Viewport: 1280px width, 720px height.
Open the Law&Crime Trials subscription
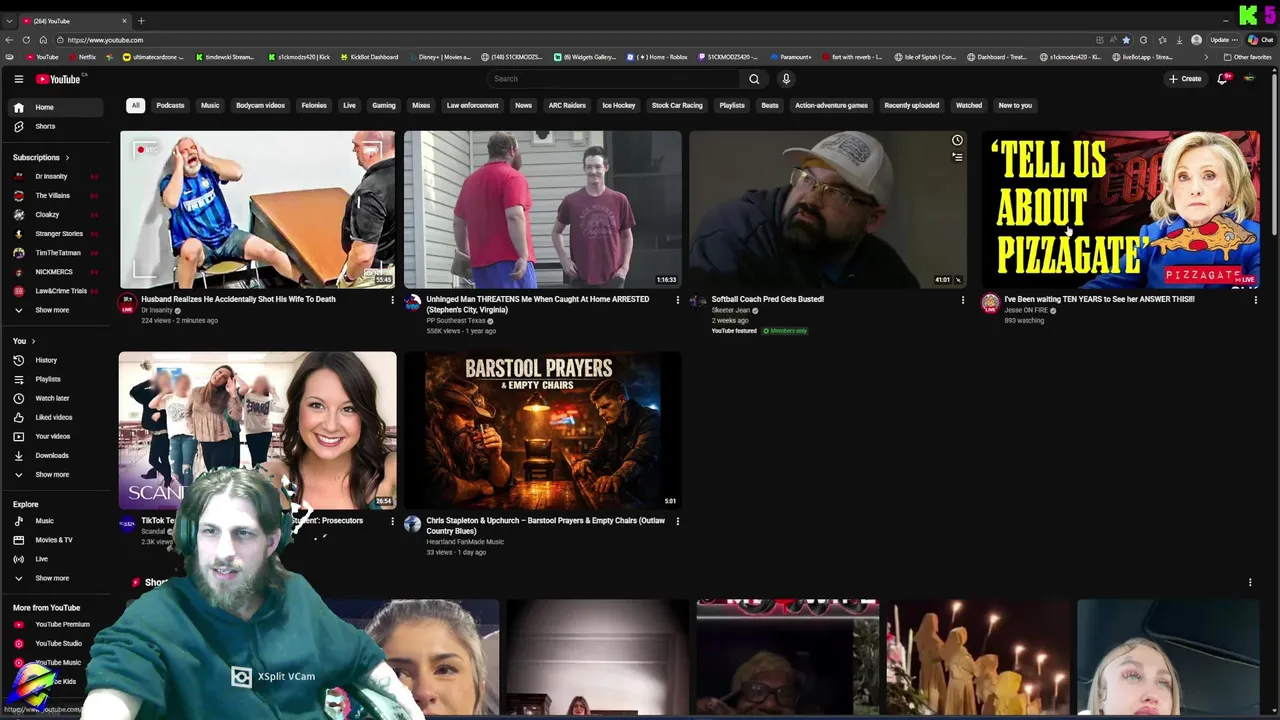pyautogui.click(x=57, y=291)
